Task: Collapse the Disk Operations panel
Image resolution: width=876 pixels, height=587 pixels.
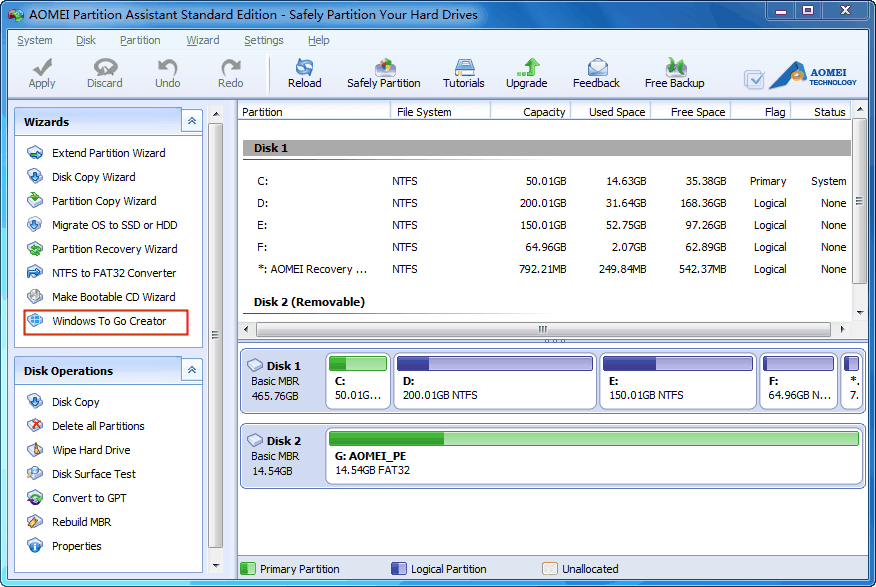Action: click(x=192, y=370)
